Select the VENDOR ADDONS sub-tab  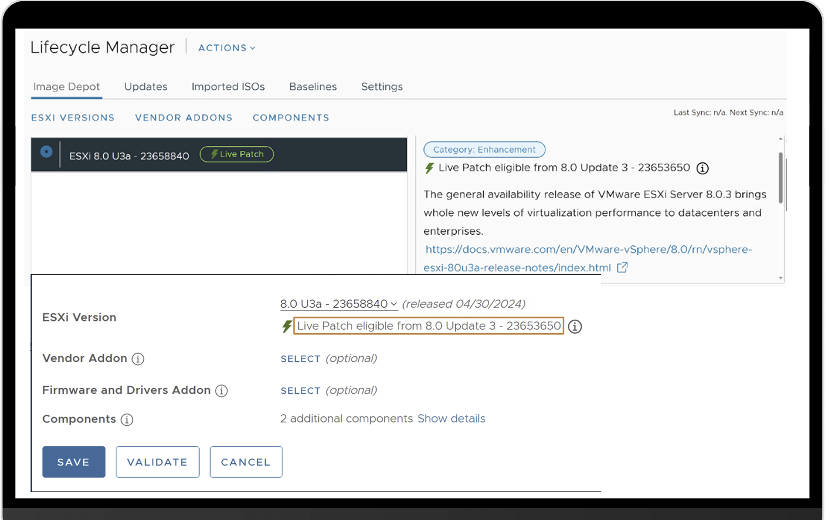tap(184, 118)
